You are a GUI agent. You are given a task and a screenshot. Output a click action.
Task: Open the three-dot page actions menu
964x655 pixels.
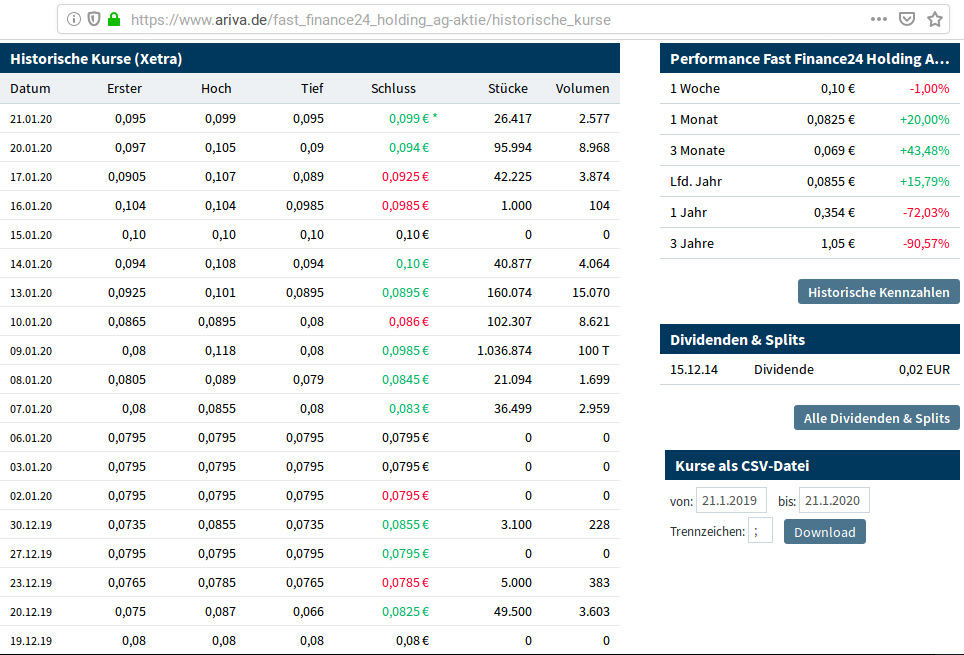click(x=878, y=19)
